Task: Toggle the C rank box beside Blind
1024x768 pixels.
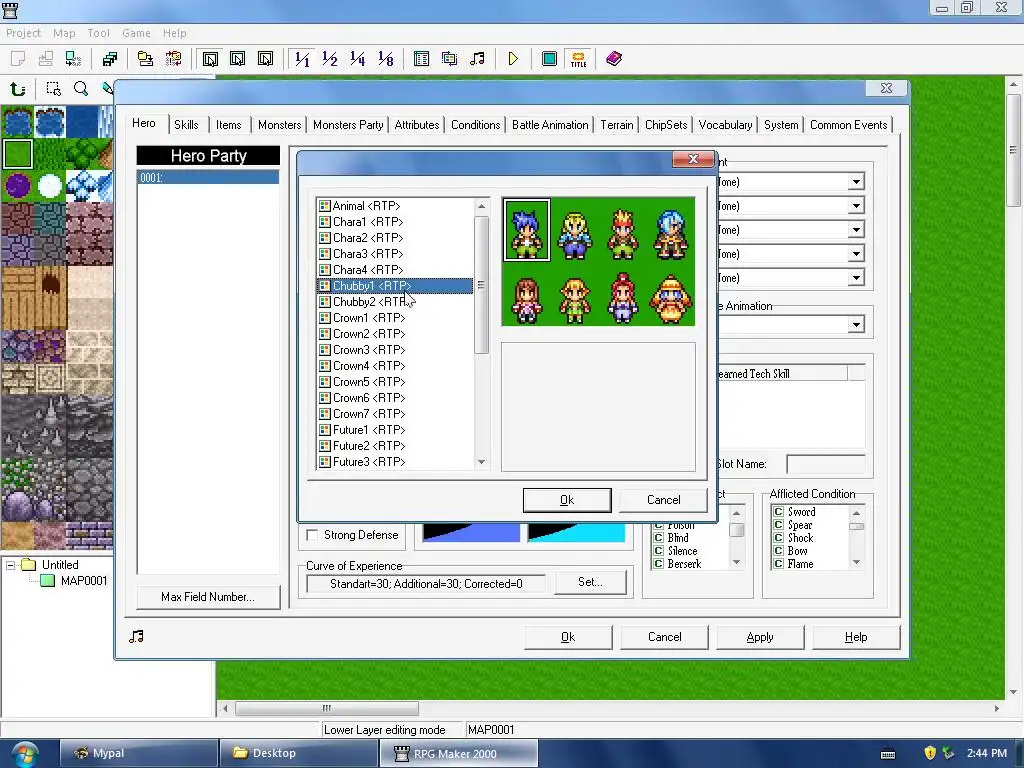Action: point(658,537)
